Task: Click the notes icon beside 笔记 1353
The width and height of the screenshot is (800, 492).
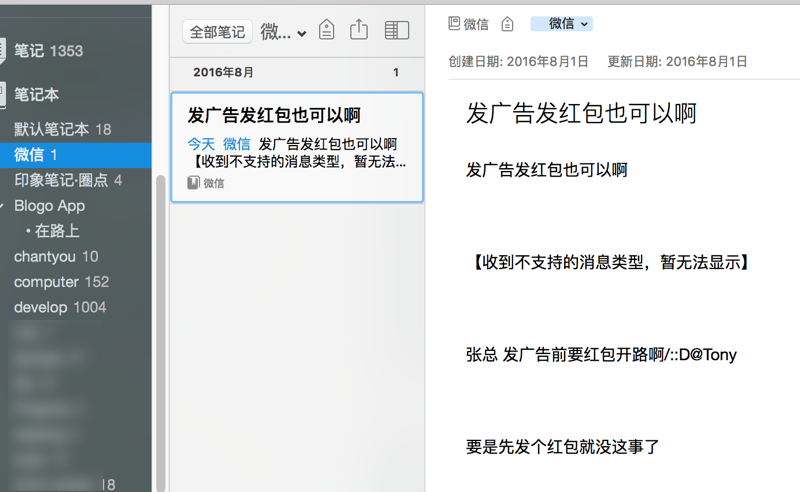Action: pos(3,51)
